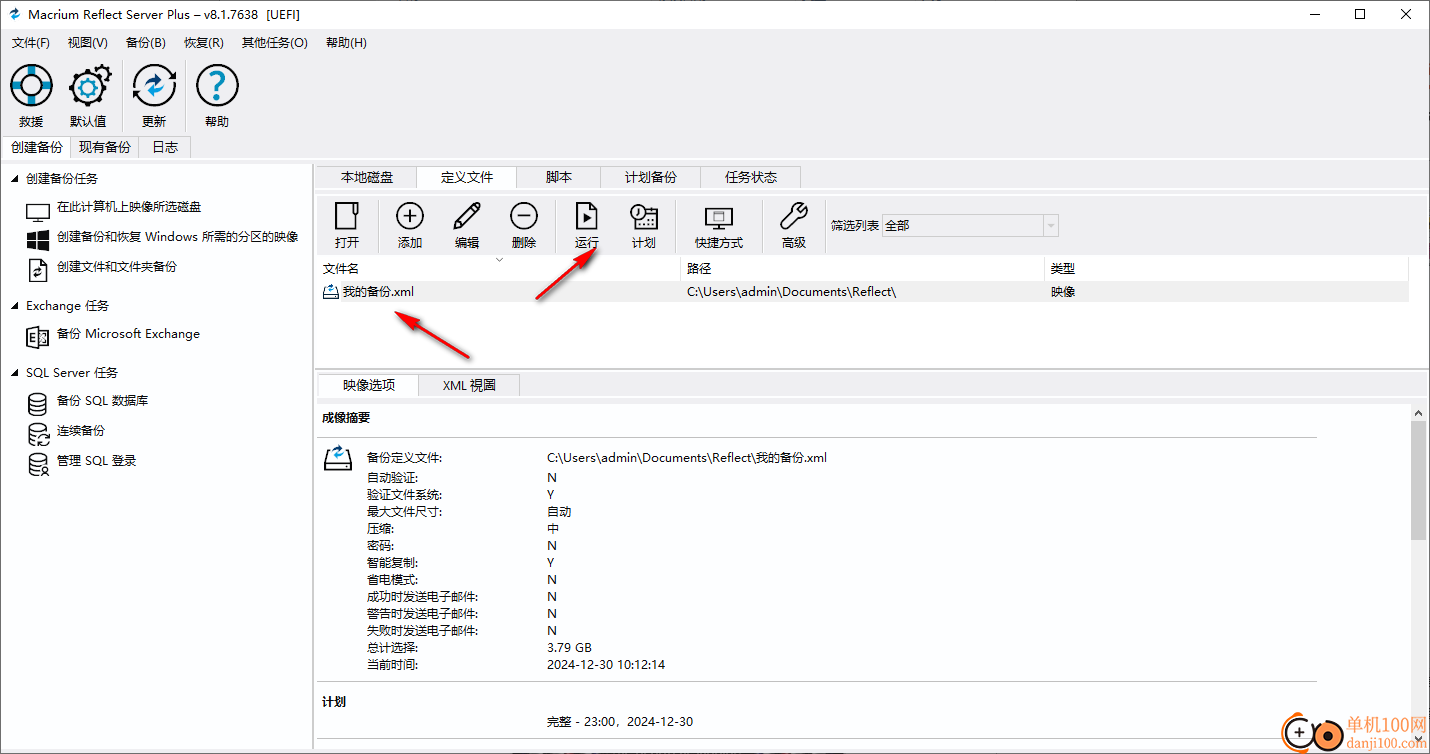This screenshot has width=1430, height=754.
Task: Click the path C:\Users\admin\Documents\Reflect\ cell
Action: tap(791, 292)
